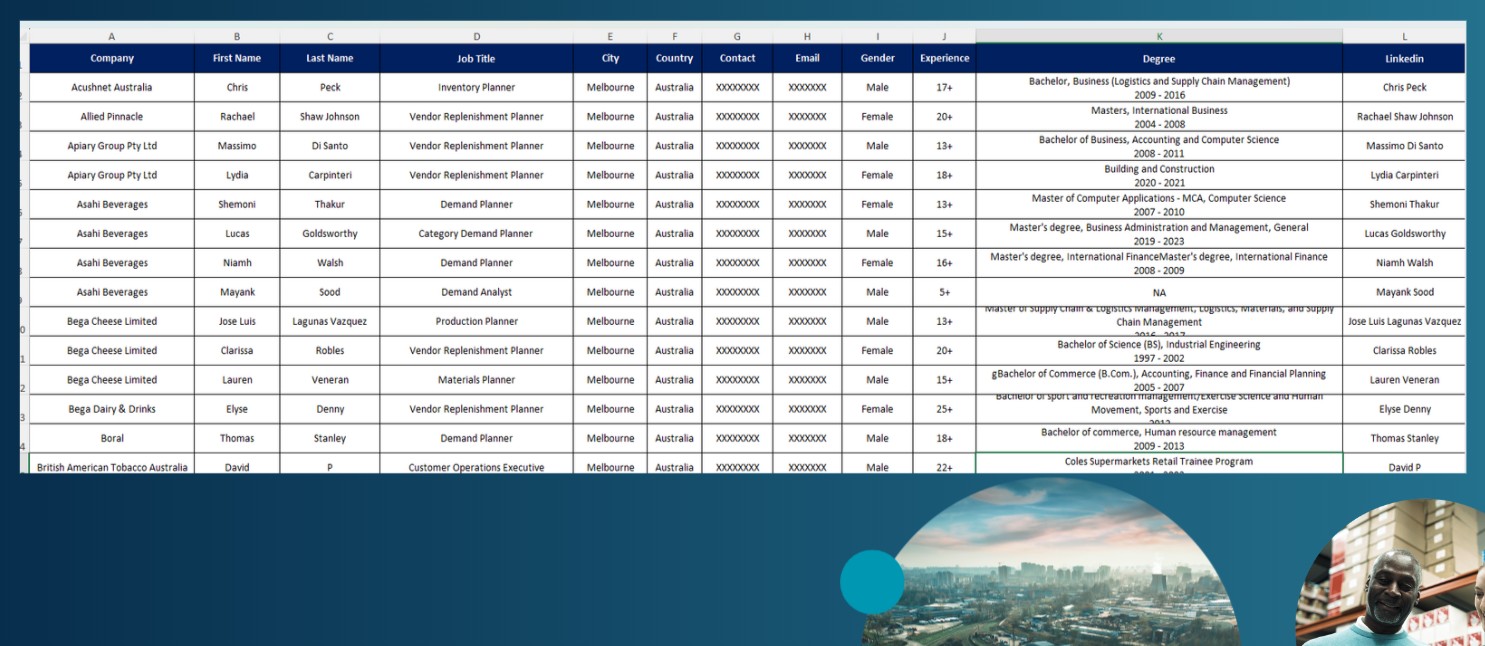Select column D header letter
The height and width of the screenshot is (646, 1485).
(x=476, y=36)
